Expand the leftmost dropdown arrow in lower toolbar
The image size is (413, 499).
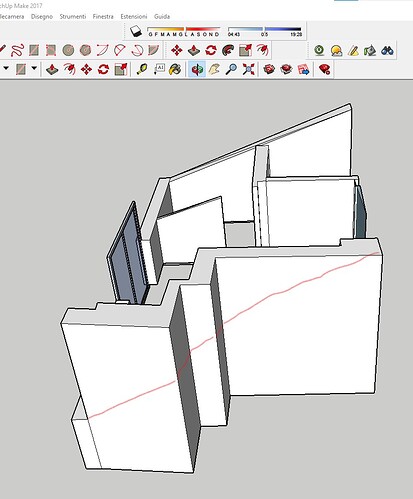pos(6,68)
